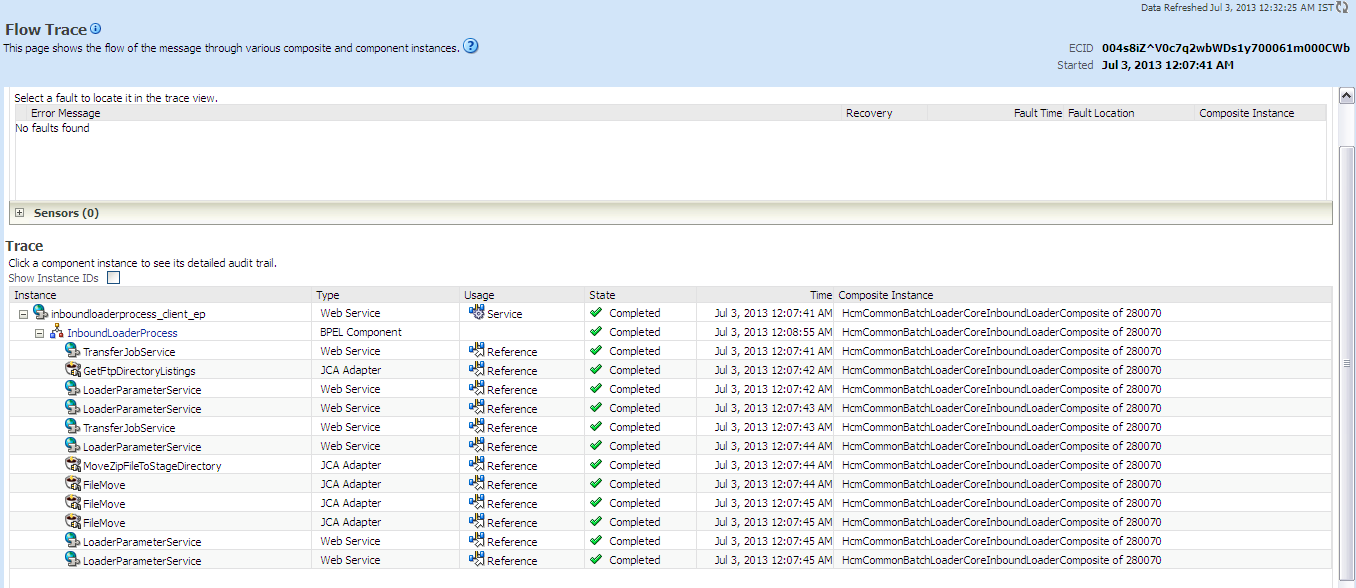Collapse the inboundloaderprocess_client_ep tree node

tap(22, 313)
